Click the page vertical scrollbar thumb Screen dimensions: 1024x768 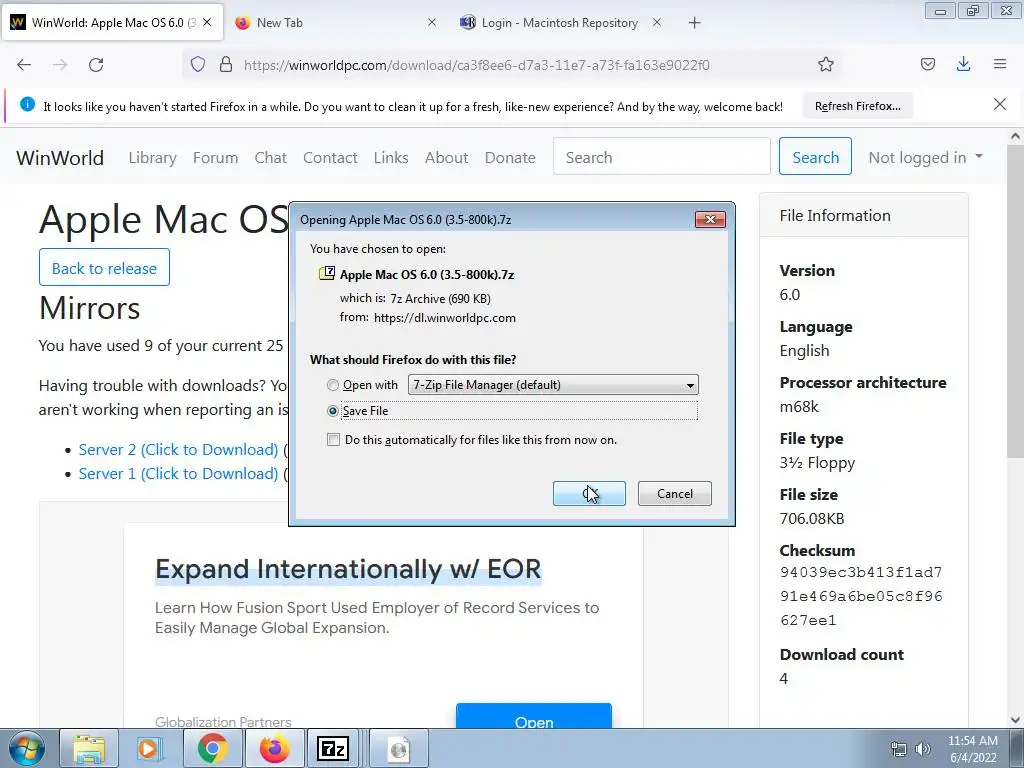pyautogui.click(x=1014, y=300)
